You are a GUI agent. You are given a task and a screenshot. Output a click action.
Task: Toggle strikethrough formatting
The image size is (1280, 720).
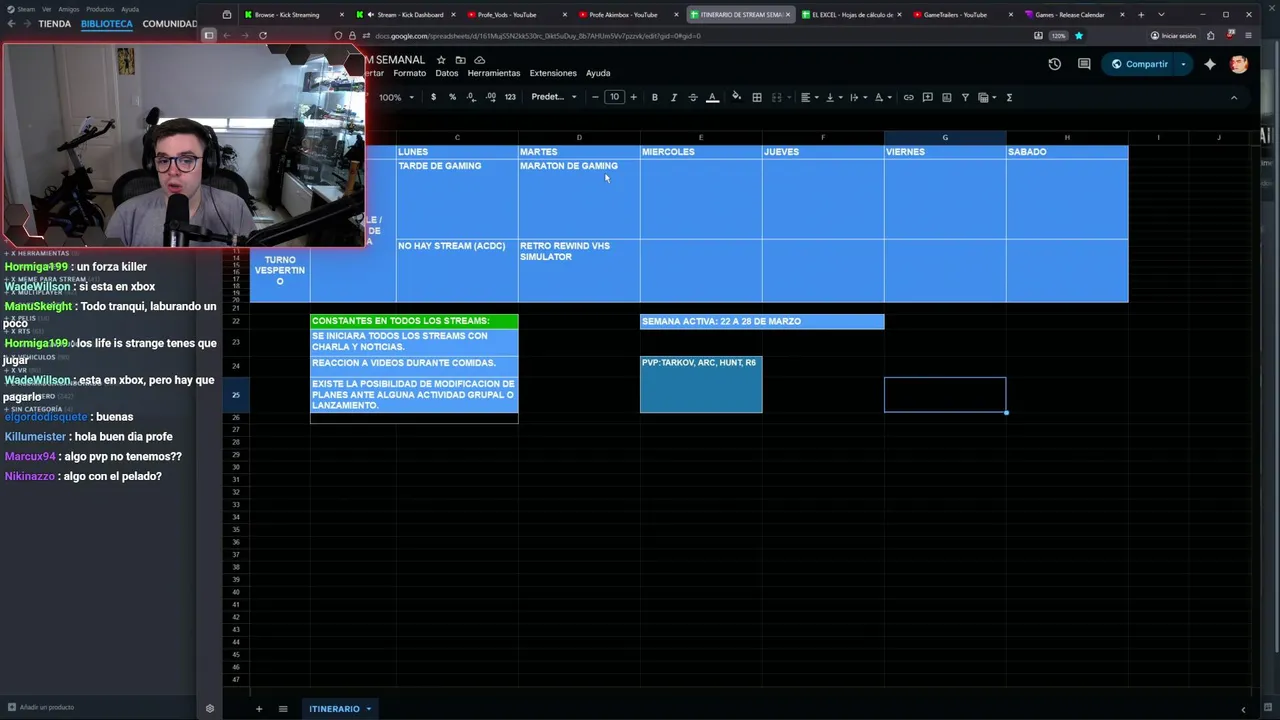click(x=693, y=97)
